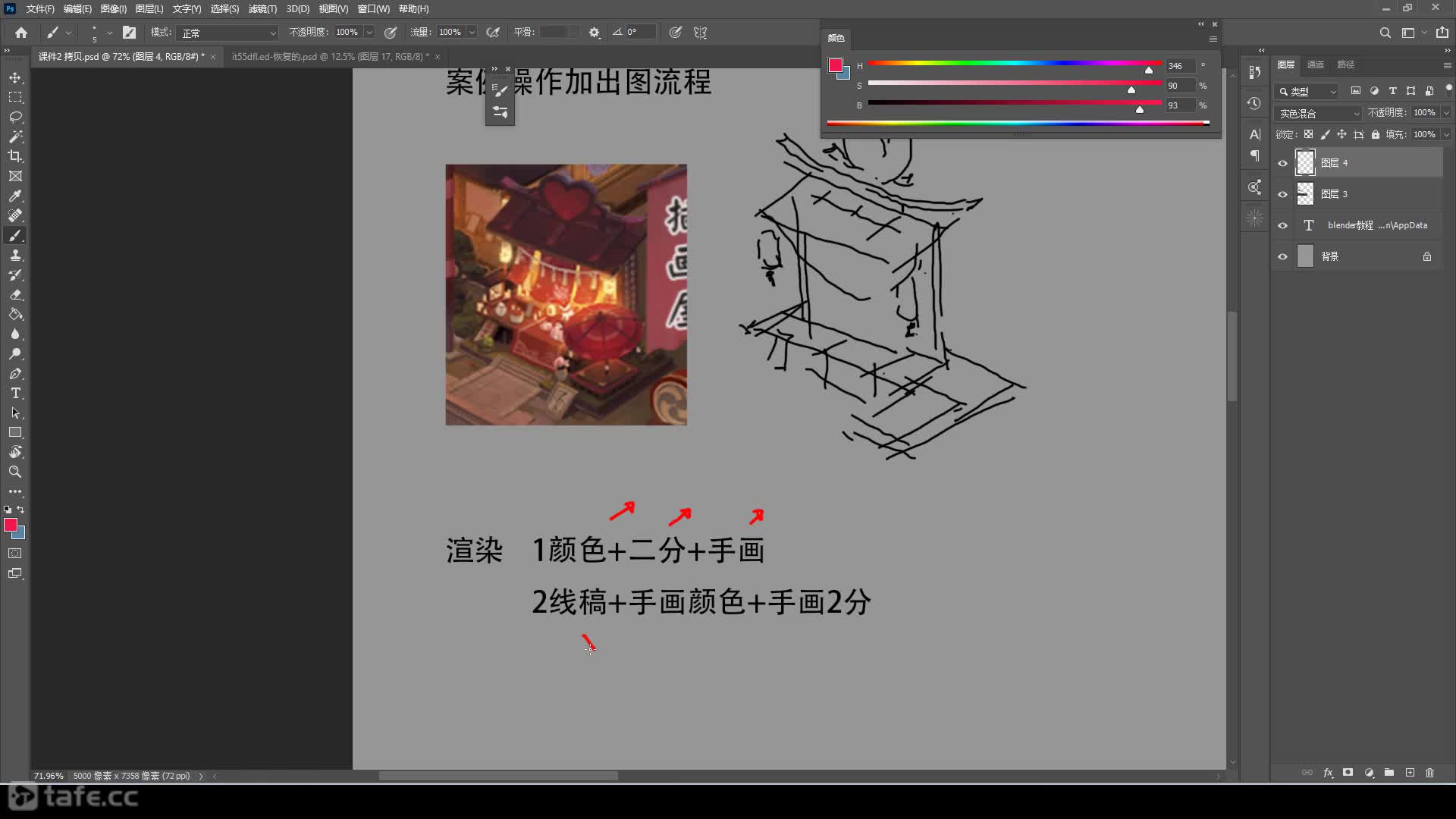Hide layer 图层 3 visibility eye
This screenshot has width=1456, height=819.
[x=1282, y=194]
